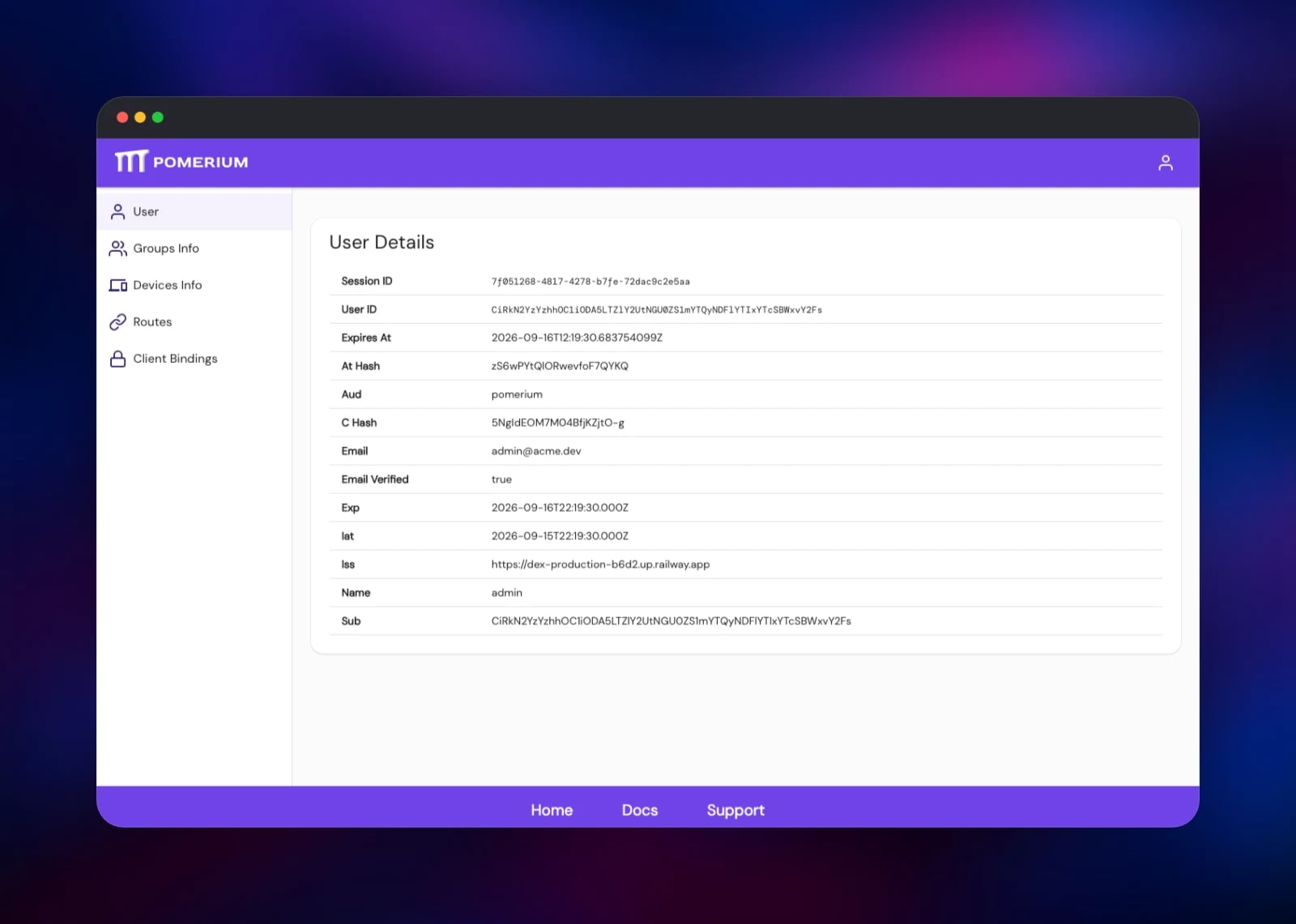
Task: Select the Iat value 2026-09-15T22:19:30.000Z
Action: [560, 536]
